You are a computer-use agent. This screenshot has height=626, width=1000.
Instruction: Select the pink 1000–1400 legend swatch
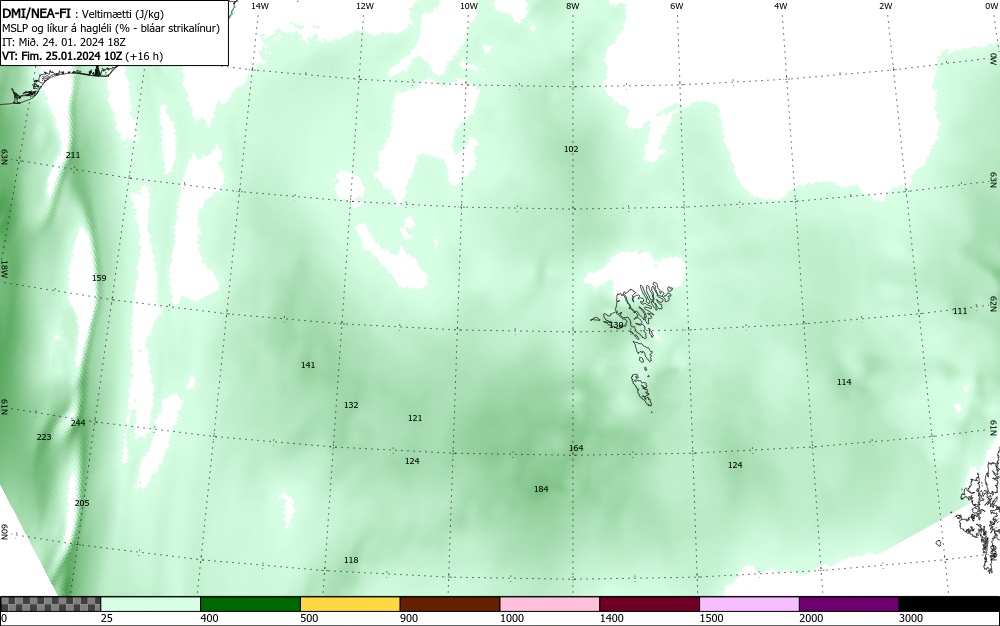point(550,604)
